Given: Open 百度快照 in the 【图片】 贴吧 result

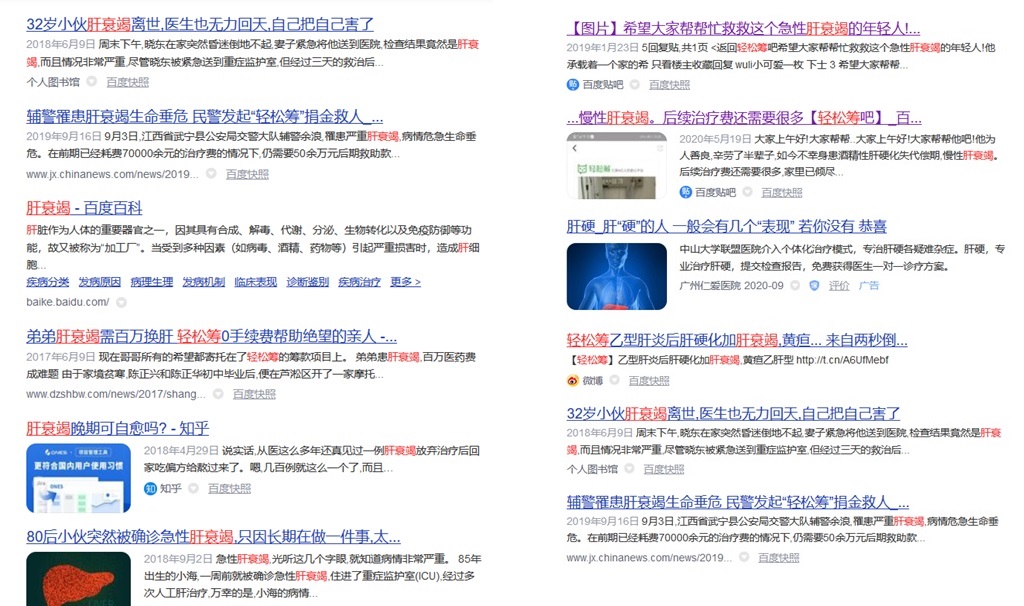Looking at the screenshot, I should point(669,84).
